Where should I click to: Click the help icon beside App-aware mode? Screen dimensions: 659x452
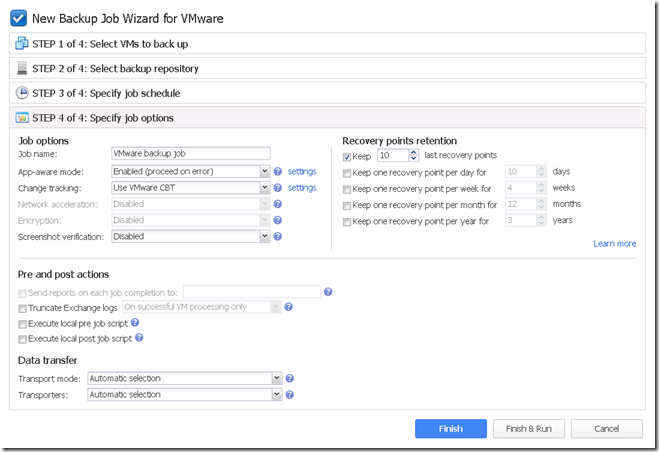pyautogui.click(x=277, y=172)
